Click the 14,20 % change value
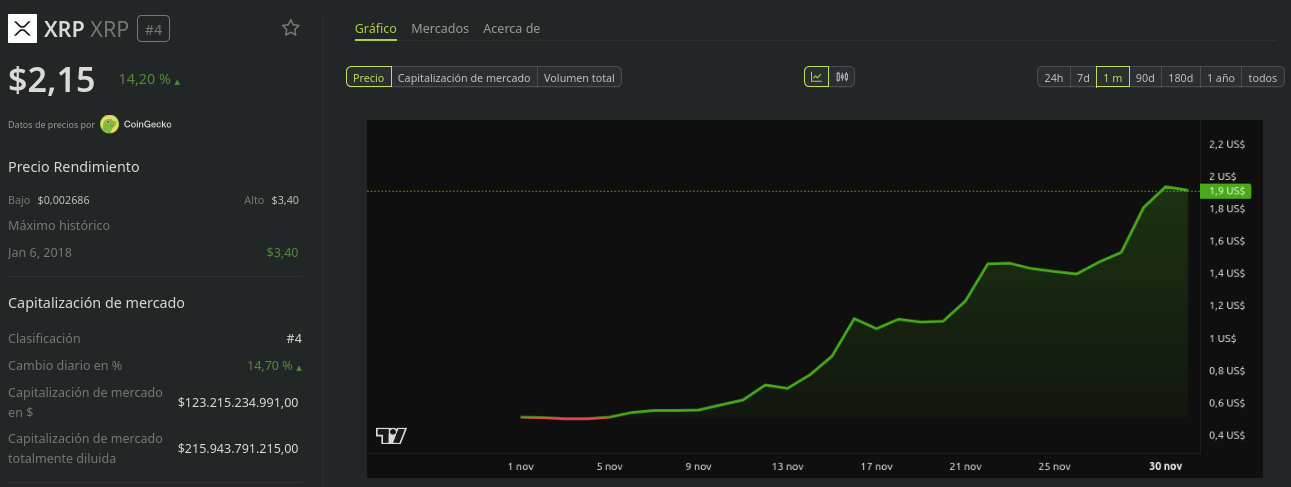 [150, 79]
